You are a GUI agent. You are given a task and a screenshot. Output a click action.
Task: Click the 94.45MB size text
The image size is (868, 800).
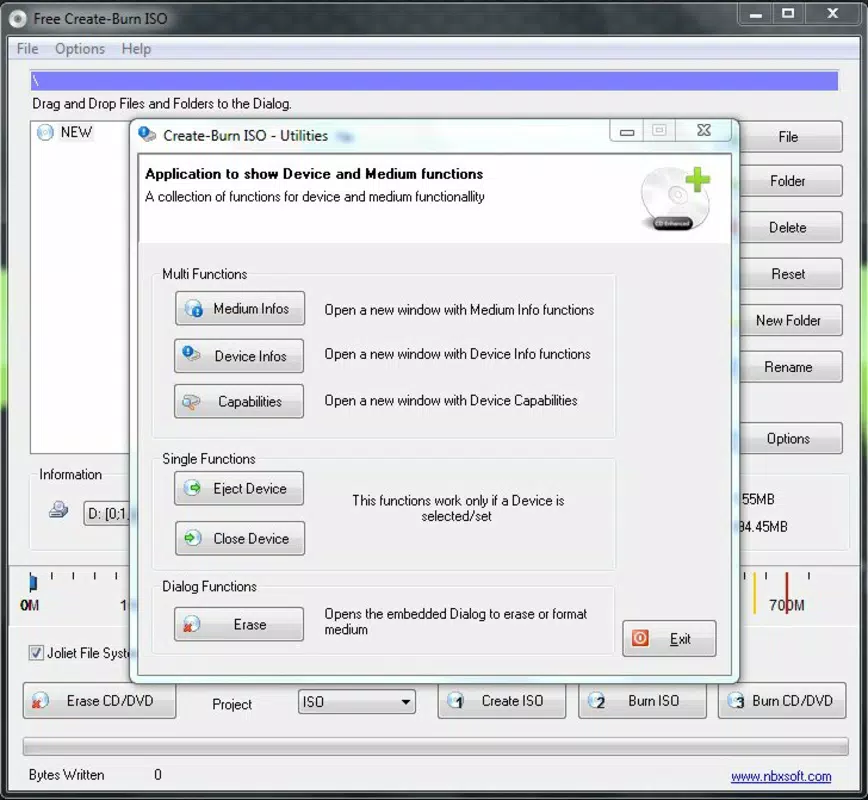point(763,527)
